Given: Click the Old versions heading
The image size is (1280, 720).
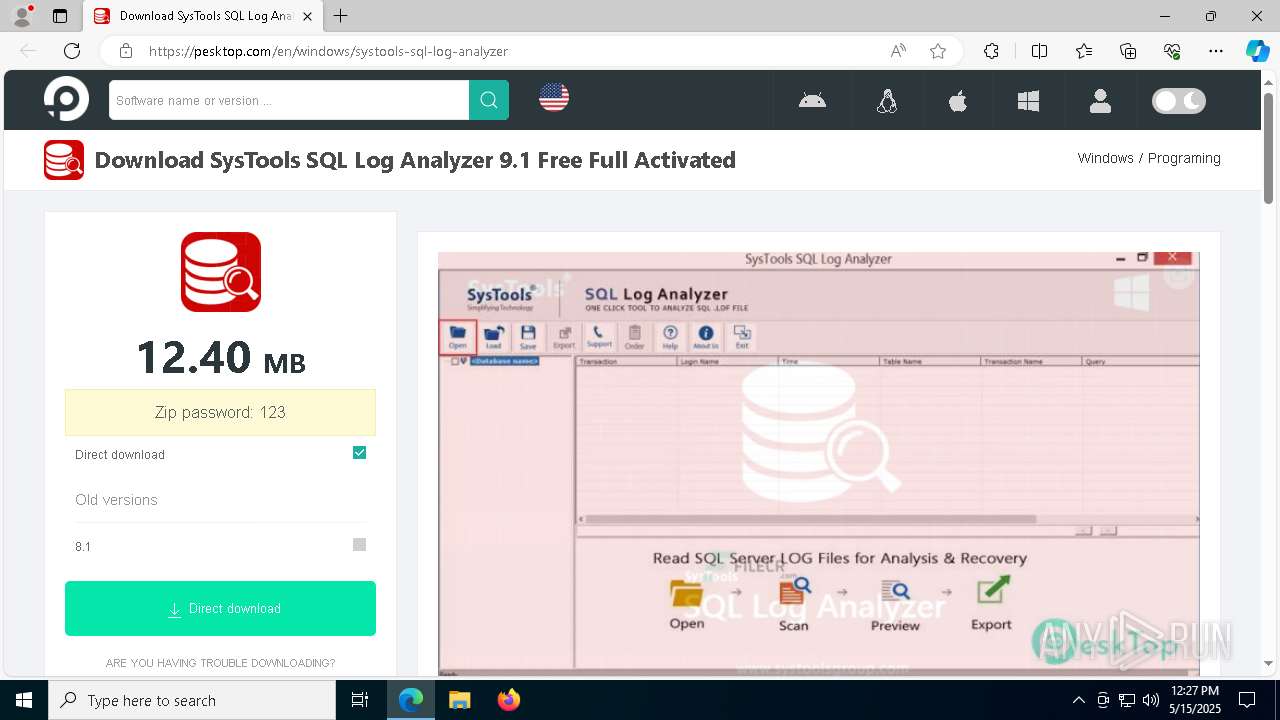Looking at the screenshot, I should [x=116, y=500].
